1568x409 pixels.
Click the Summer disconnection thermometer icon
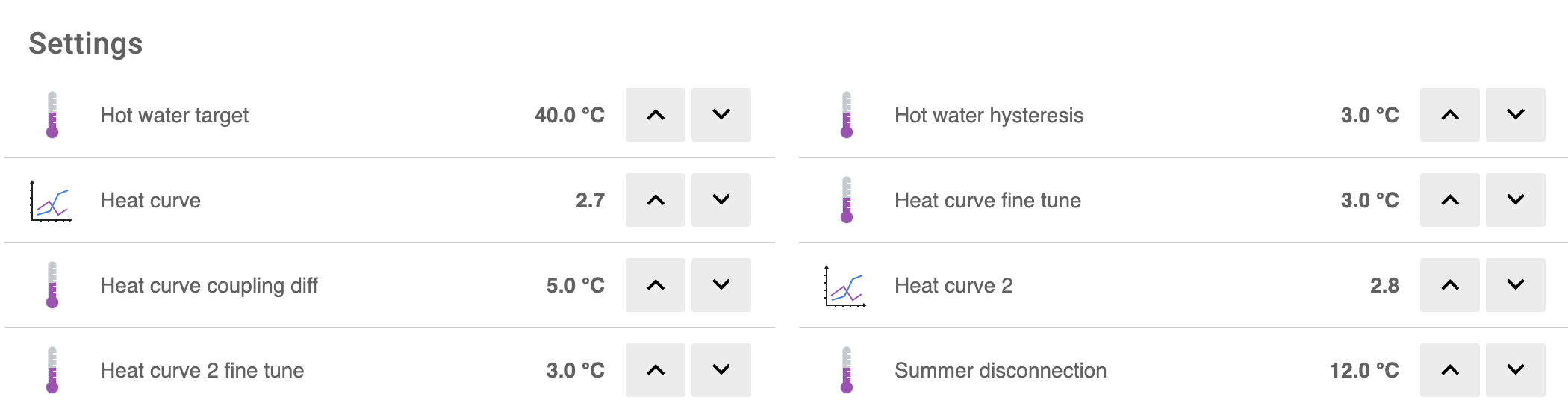pyautogui.click(x=847, y=370)
